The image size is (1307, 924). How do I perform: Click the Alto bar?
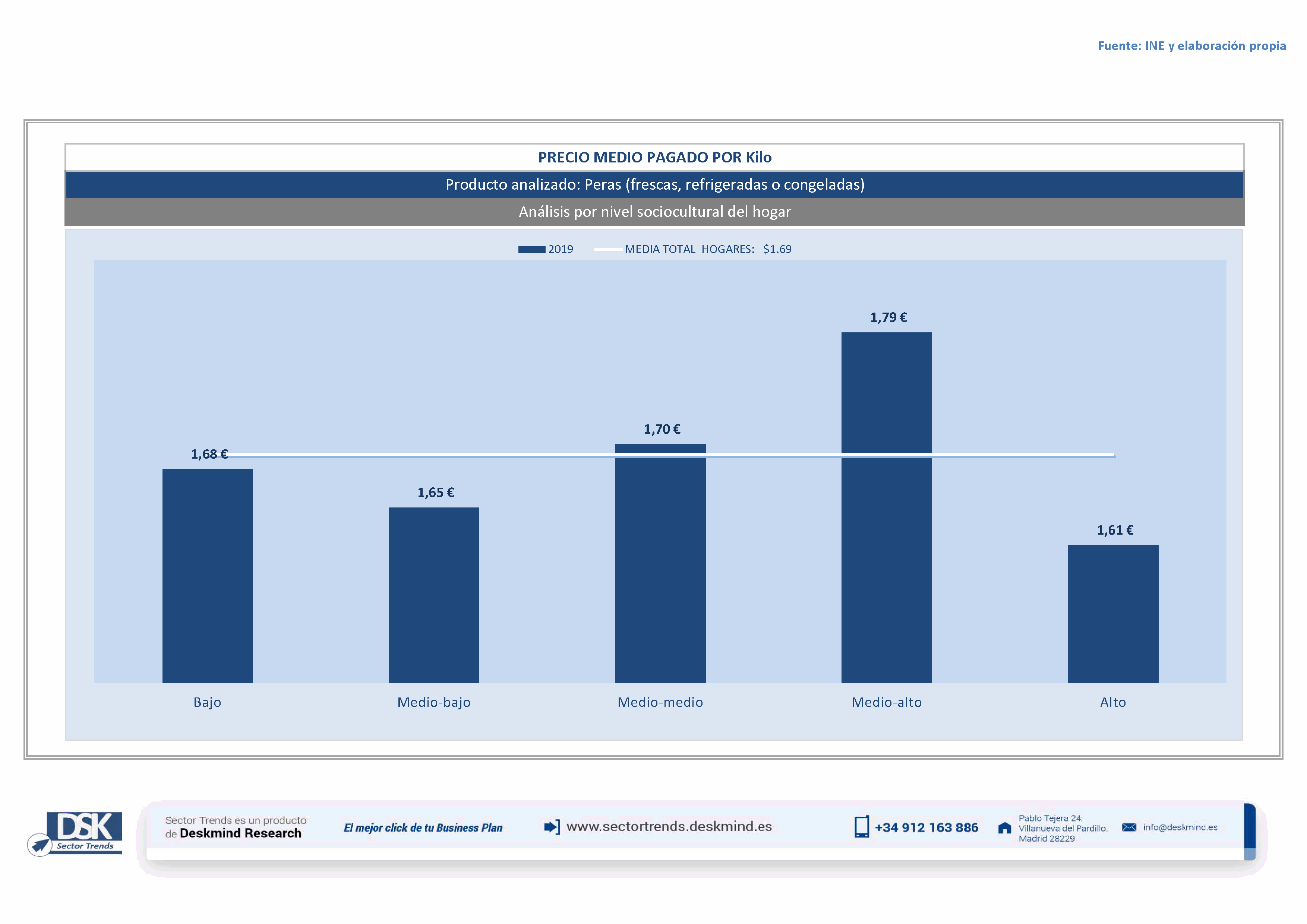coord(1112,613)
